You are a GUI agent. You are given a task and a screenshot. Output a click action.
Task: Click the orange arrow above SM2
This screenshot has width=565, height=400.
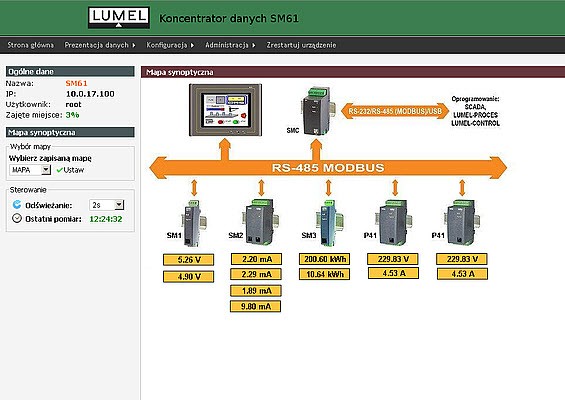click(261, 188)
